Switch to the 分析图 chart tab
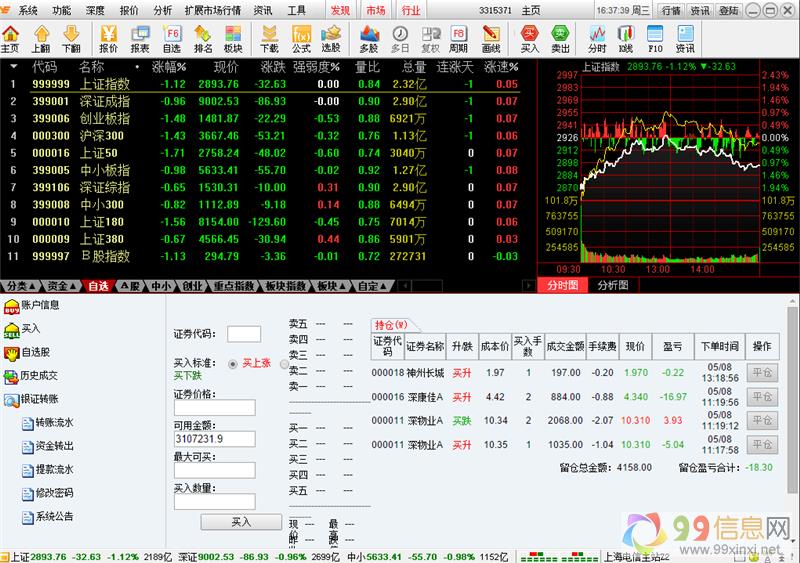 (x=613, y=285)
